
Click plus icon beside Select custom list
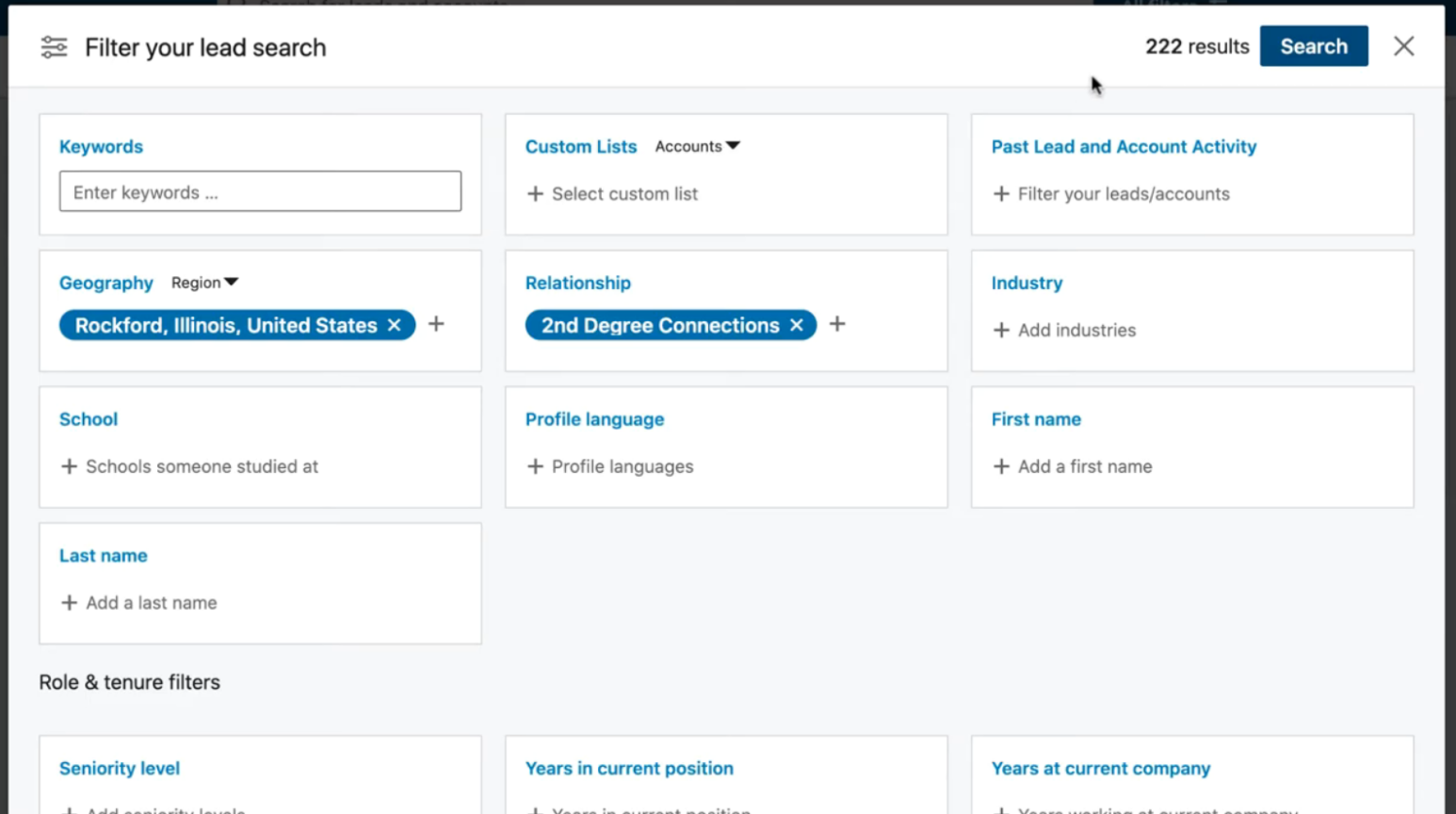point(535,193)
